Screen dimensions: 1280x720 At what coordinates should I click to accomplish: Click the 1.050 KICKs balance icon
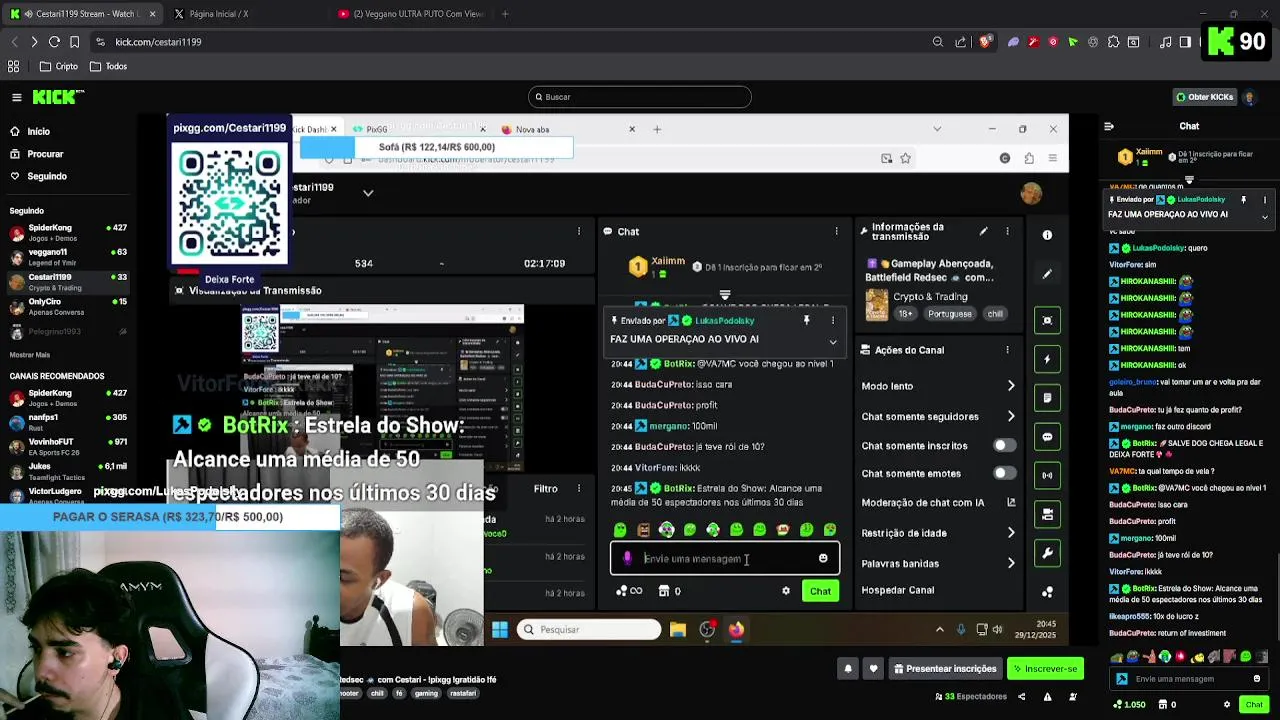1117,705
